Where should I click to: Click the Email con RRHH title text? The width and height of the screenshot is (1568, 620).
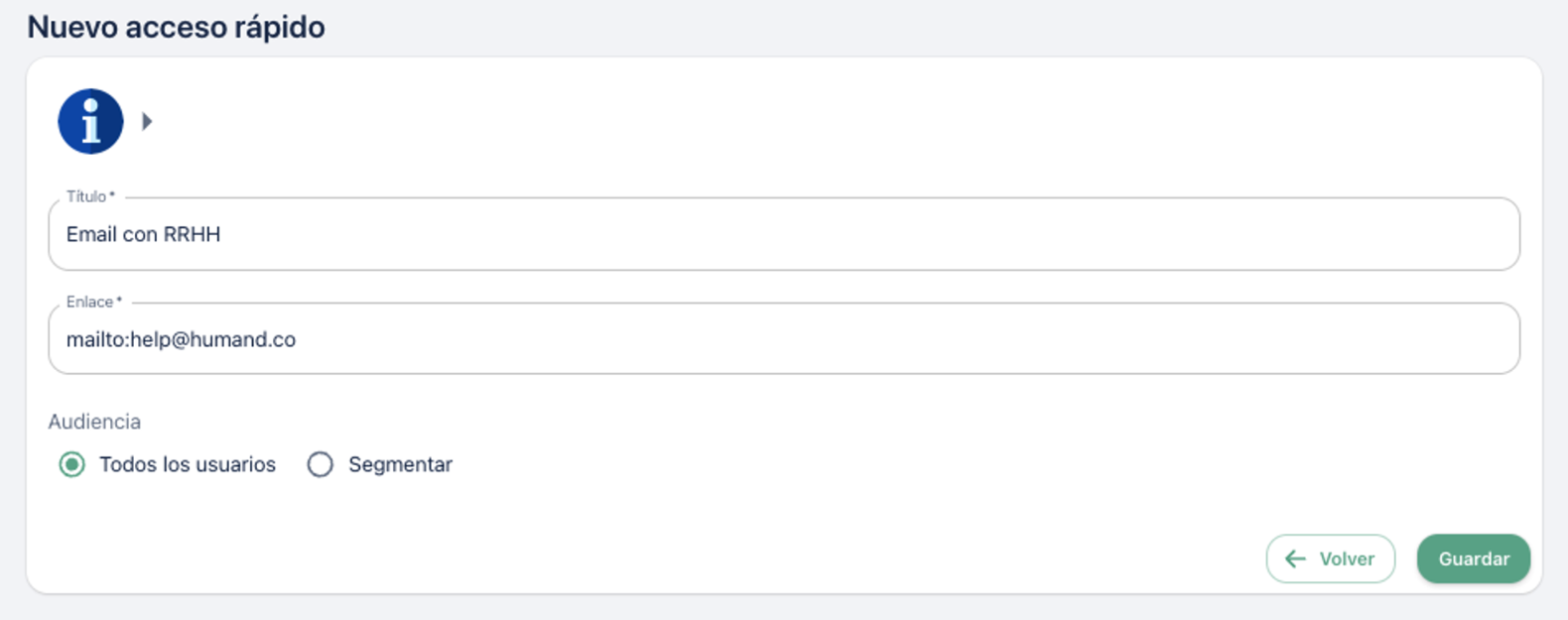click(x=144, y=235)
